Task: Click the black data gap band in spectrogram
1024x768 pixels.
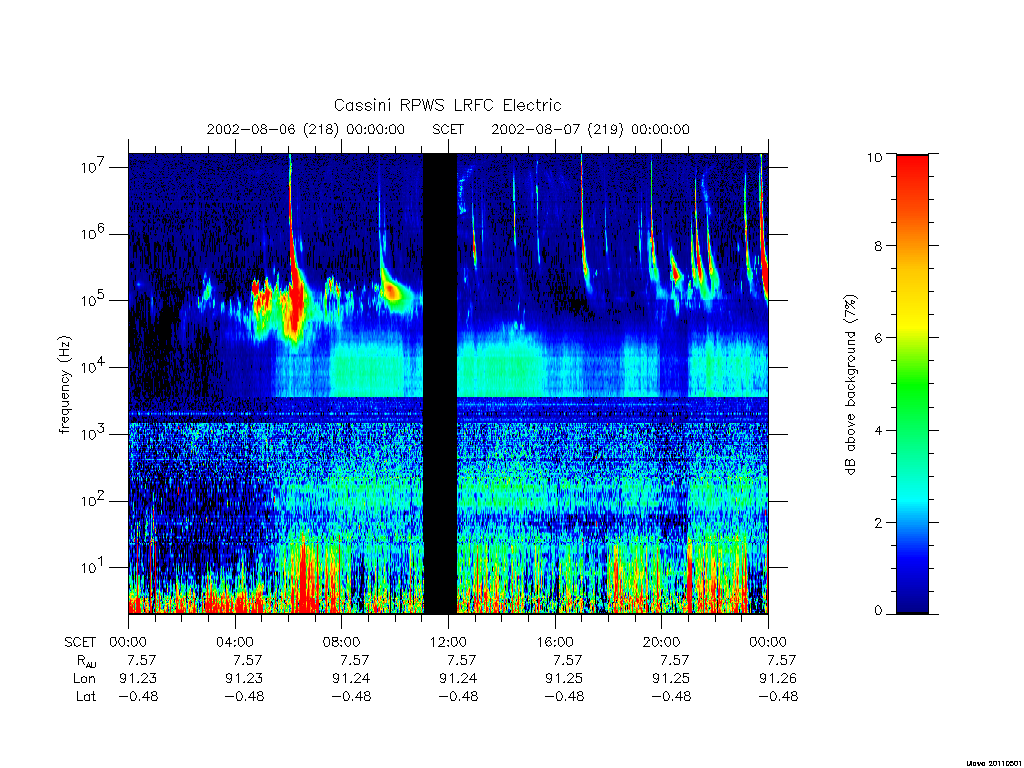Action: point(440,384)
